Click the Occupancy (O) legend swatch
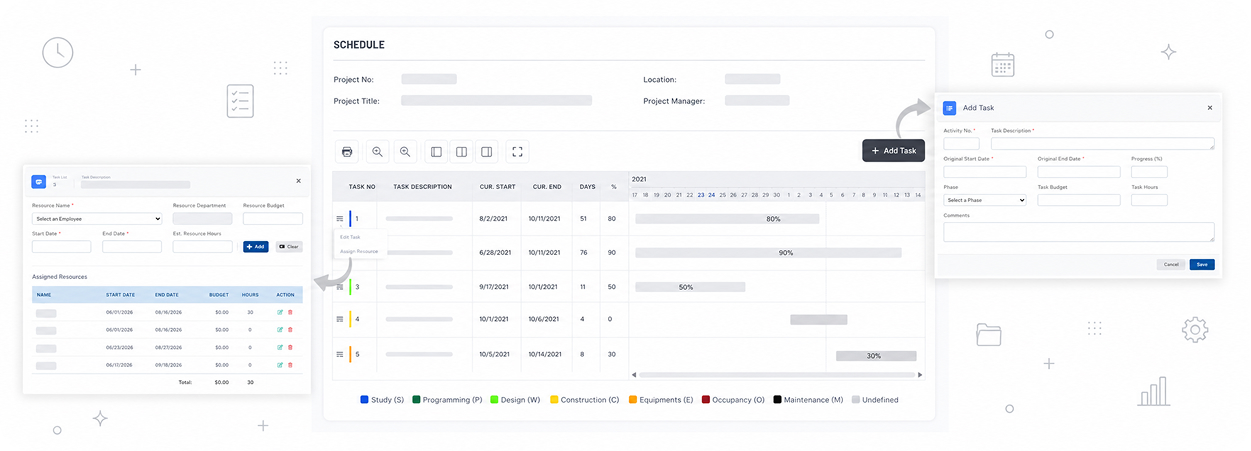 tap(706, 400)
